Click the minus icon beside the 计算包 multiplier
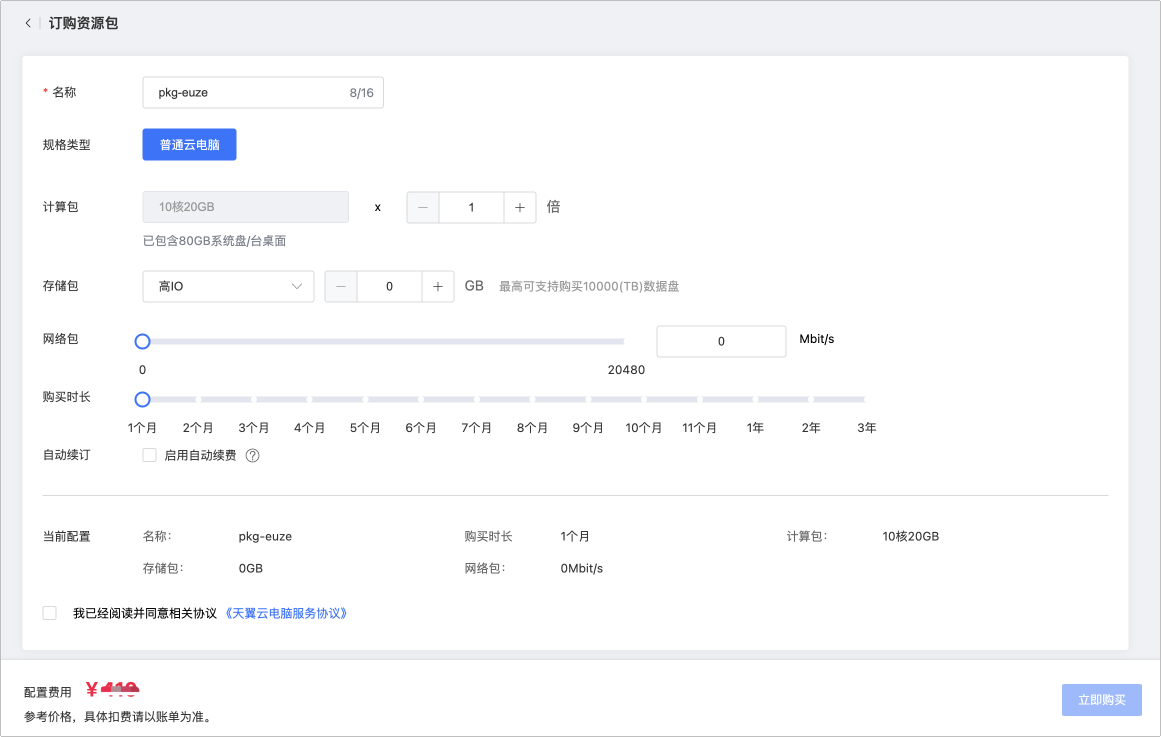Image resolution: width=1161 pixels, height=737 pixels. pyautogui.click(x=422, y=207)
